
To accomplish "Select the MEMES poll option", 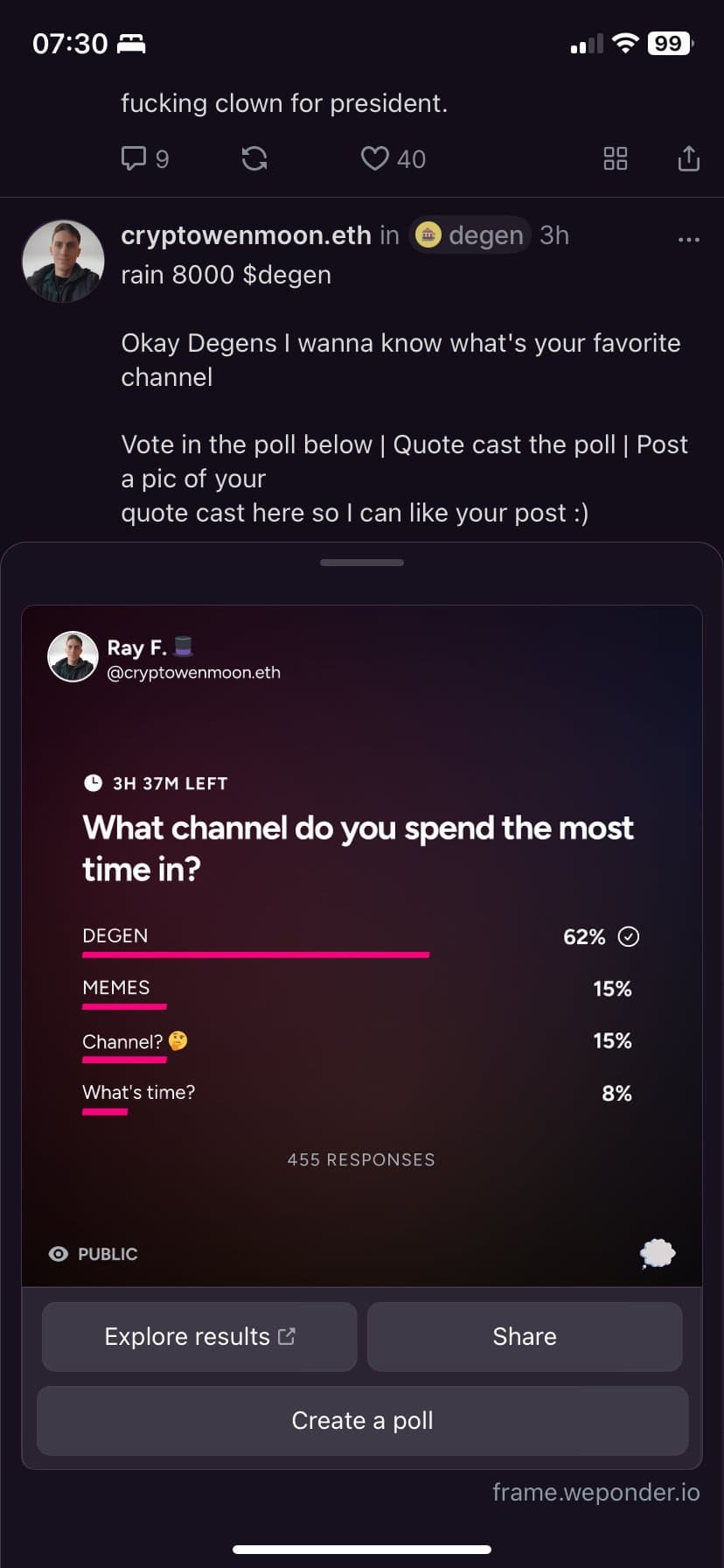I will (357, 993).
